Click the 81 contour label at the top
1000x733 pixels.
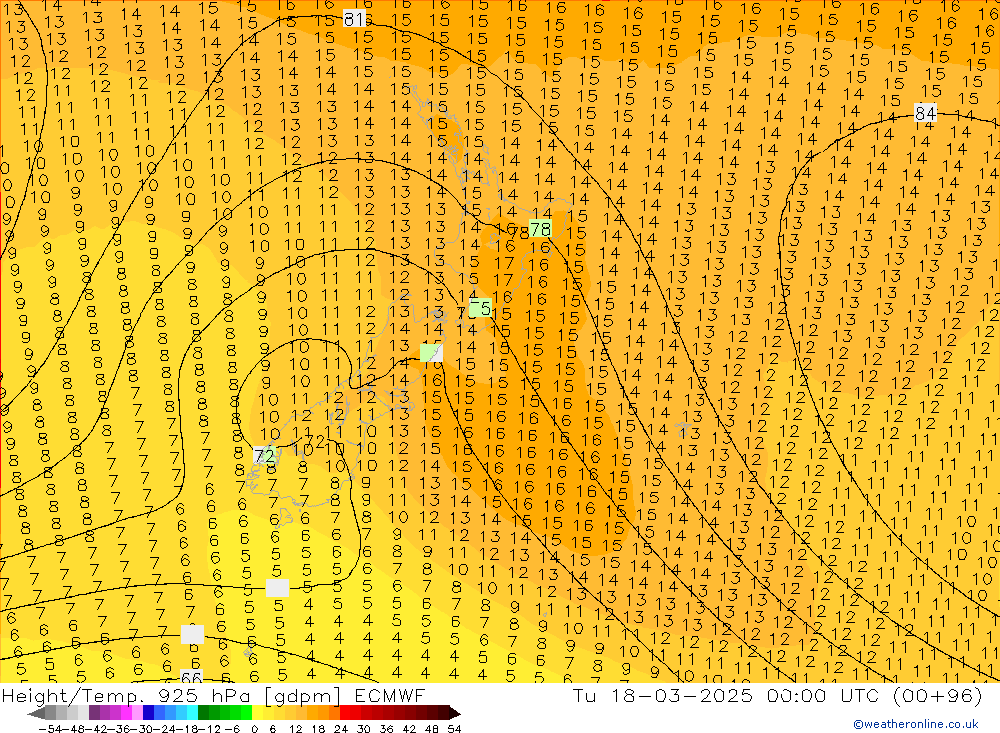pos(354,19)
